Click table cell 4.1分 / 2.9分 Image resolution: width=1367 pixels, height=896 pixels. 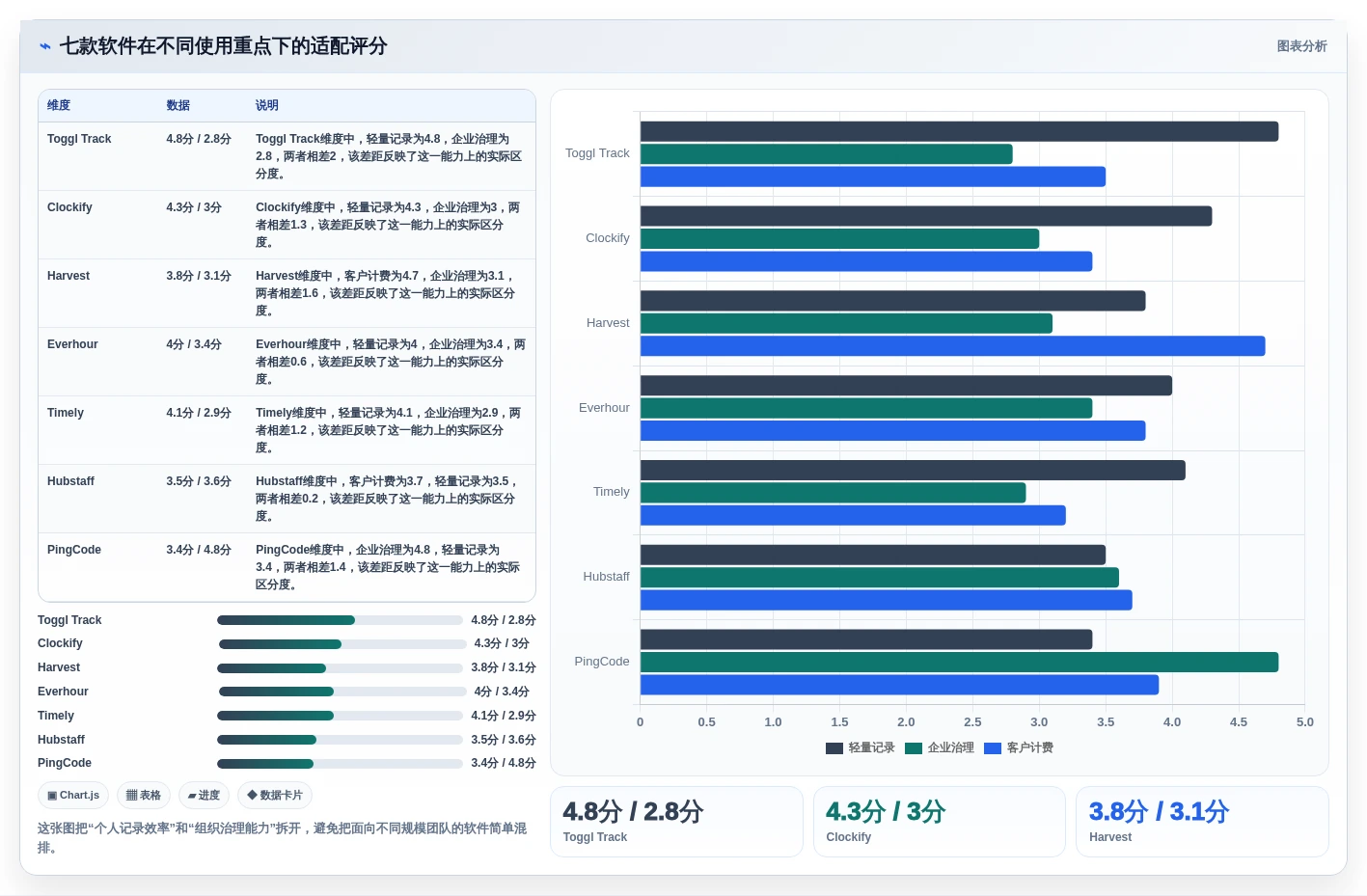coord(199,413)
